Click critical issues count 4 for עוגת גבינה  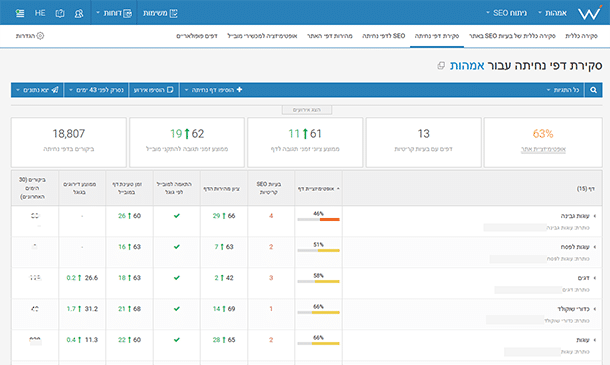(271, 216)
